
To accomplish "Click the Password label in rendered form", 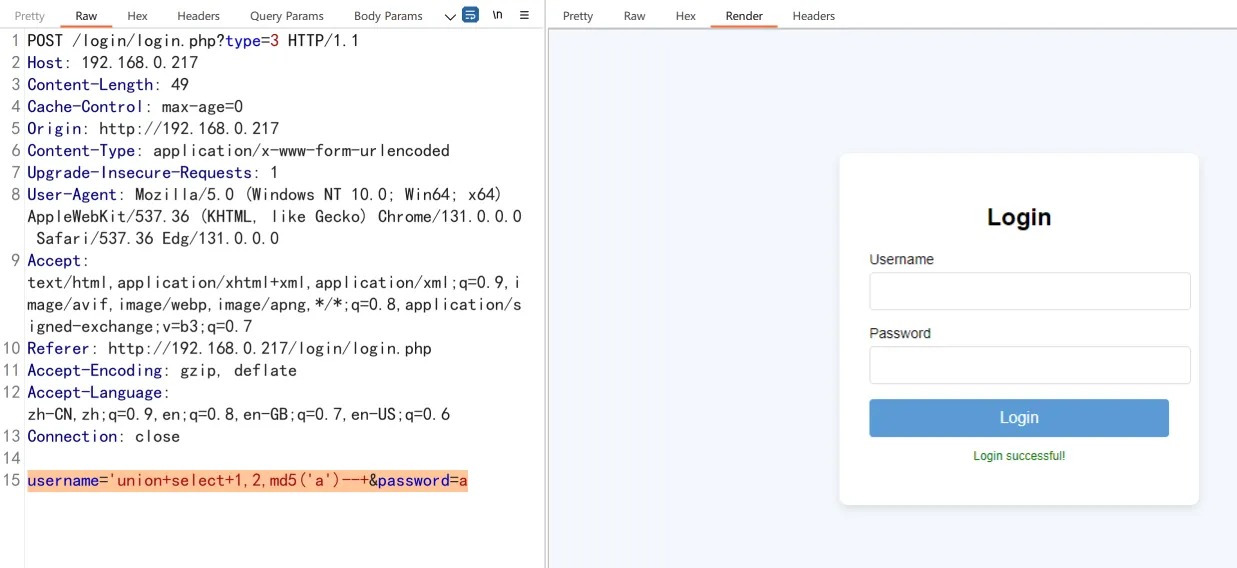I will point(900,333).
